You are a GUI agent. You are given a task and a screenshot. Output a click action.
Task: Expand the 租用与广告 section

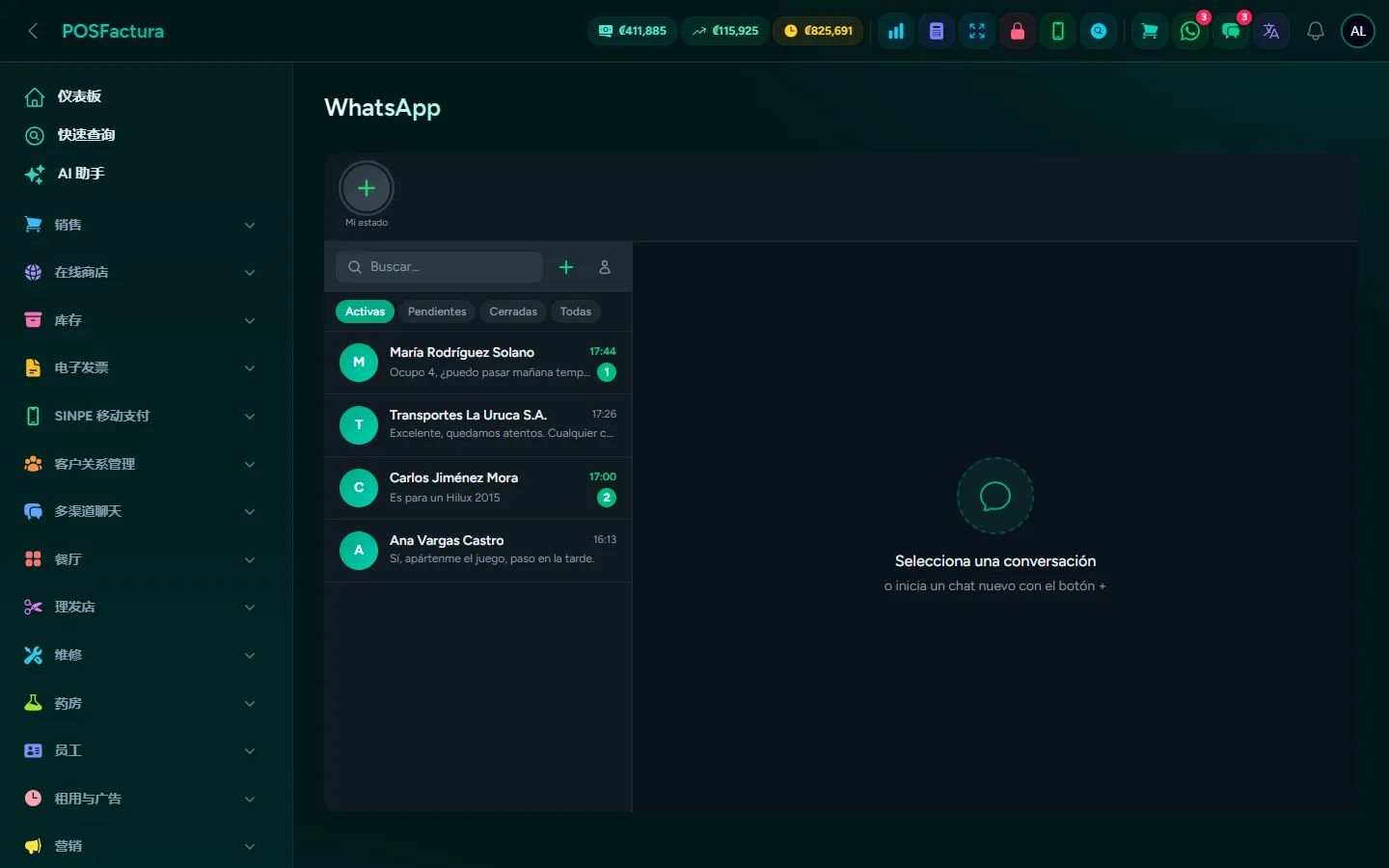tap(141, 799)
